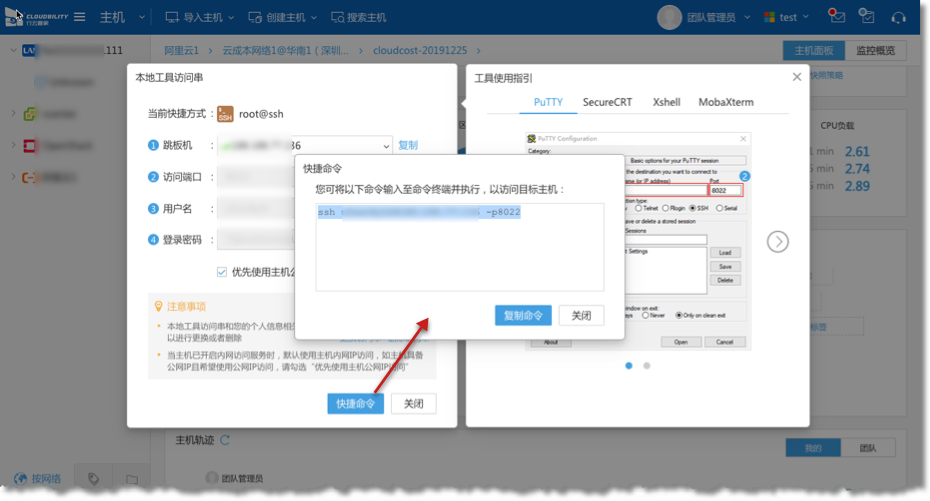Click inside the ssh command text area
The width and height of the screenshot is (930, 501).
tap(460, 247)
